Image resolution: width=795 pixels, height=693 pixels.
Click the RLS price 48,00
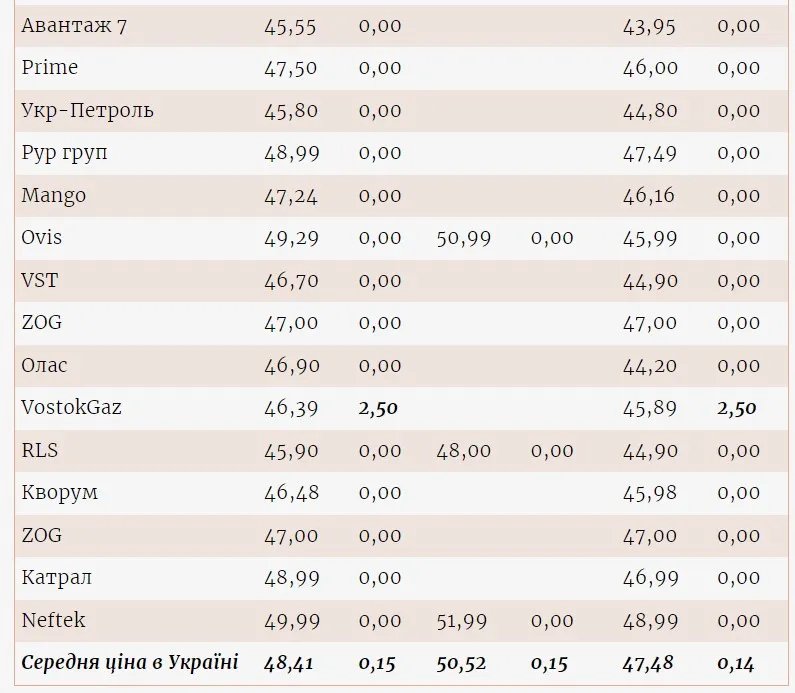463,451
